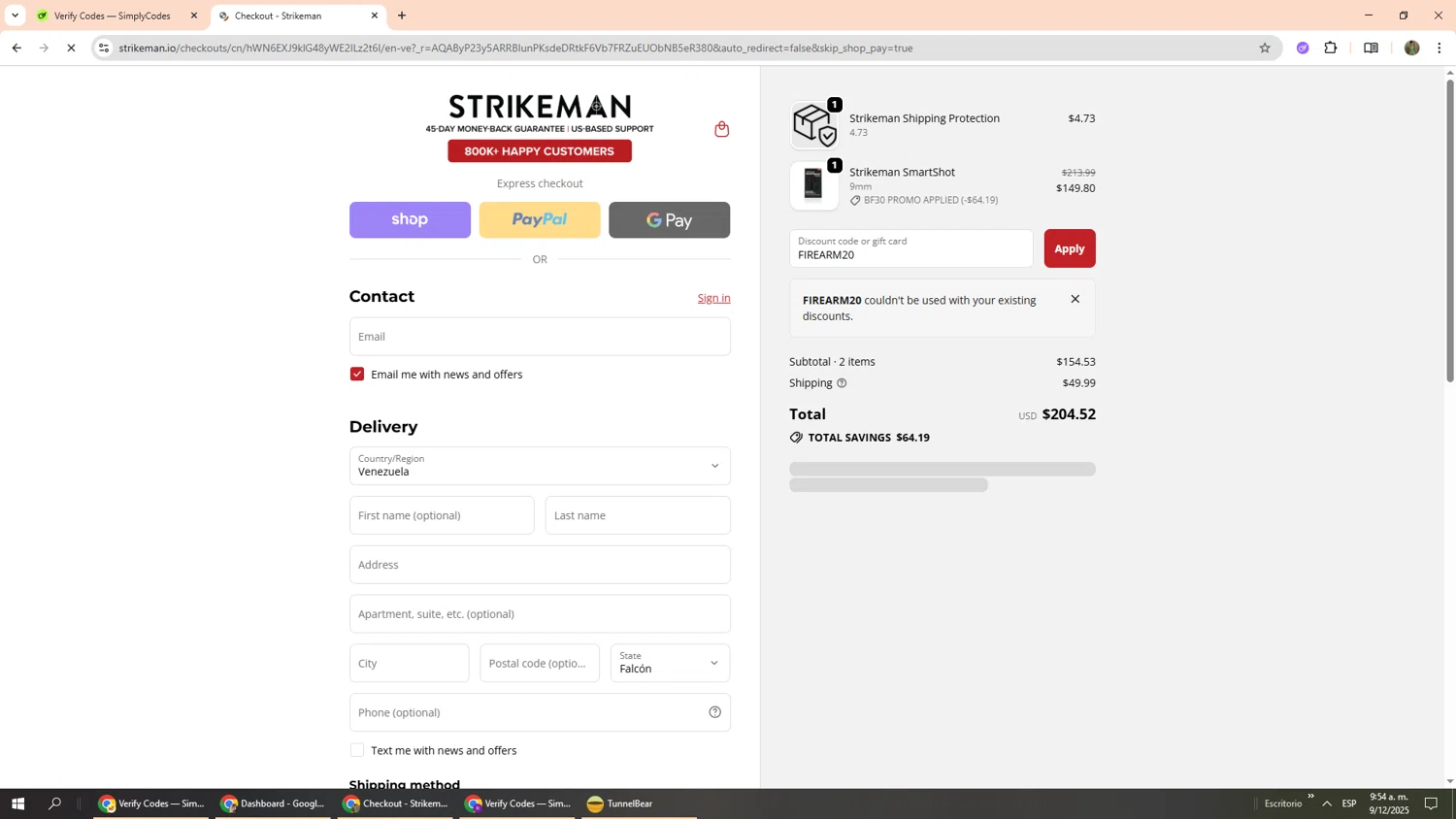This screenshot has width=1456, height=819.
Task: Show hidden system tray icons
Action: 1327,803
